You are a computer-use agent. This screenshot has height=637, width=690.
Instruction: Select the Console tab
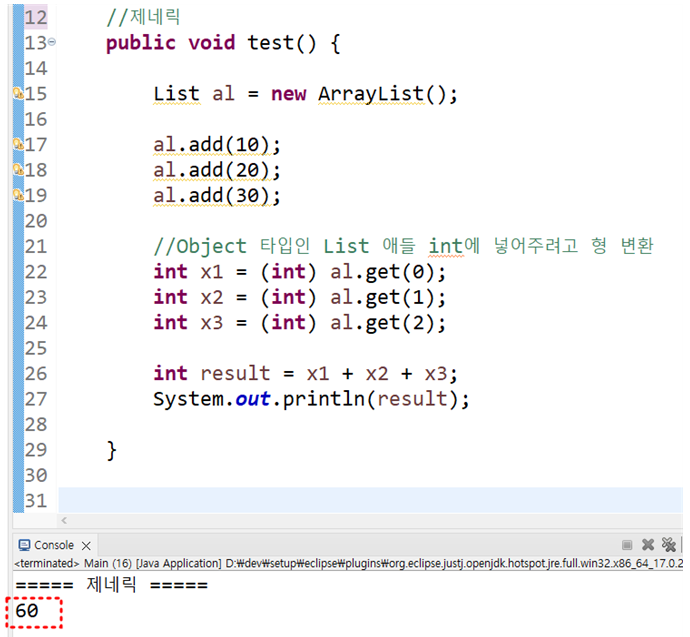click(x=54, y=545)
